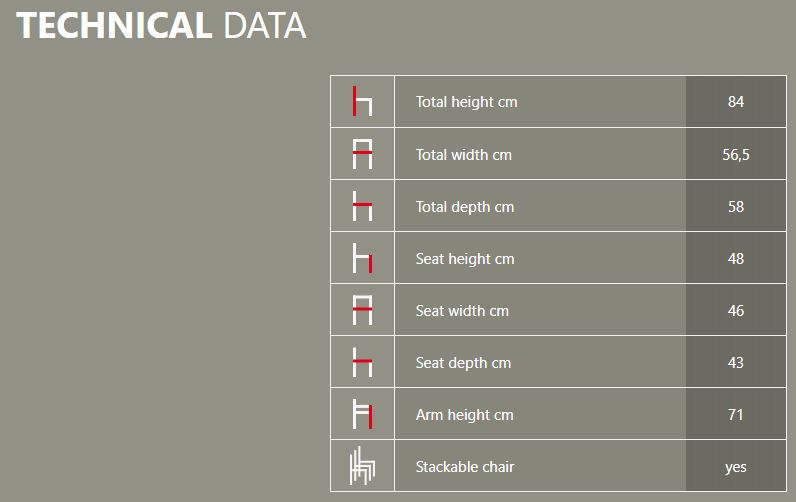Click the Stackable chair label text
The height and width of the screenshot is (502, 796).
click(x=465, y=467)
